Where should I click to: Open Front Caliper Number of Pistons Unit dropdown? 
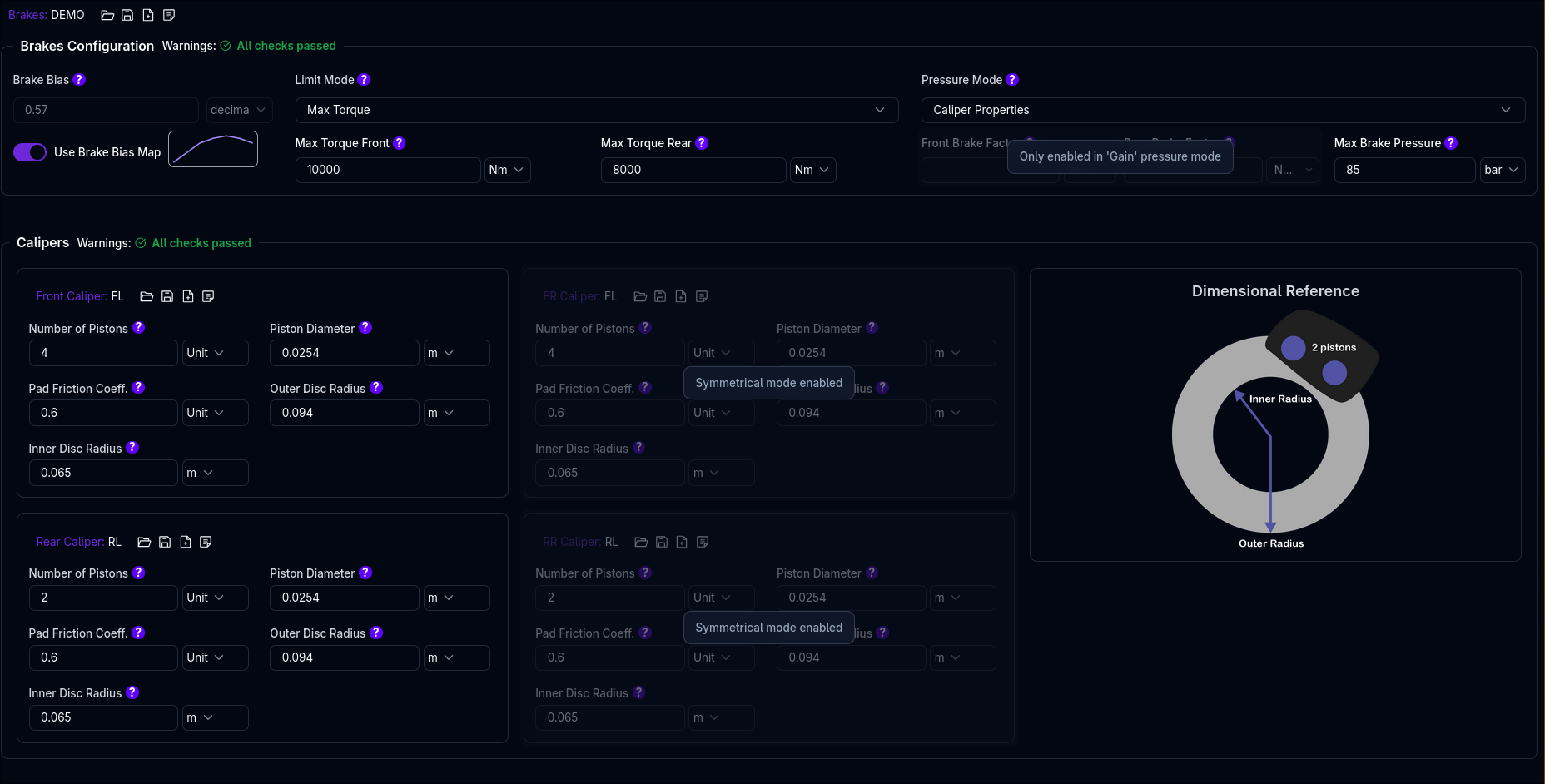pos(216,353)
